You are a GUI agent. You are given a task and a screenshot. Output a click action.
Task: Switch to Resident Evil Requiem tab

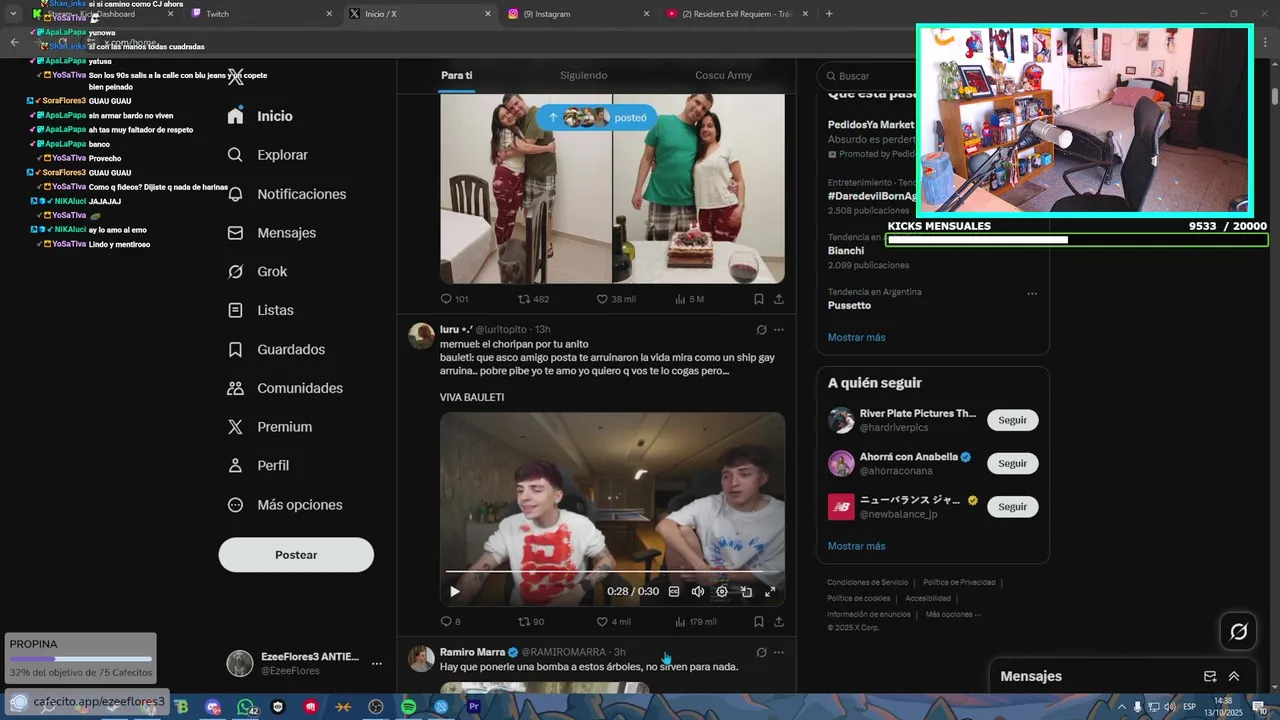click(x=737, y=14)
